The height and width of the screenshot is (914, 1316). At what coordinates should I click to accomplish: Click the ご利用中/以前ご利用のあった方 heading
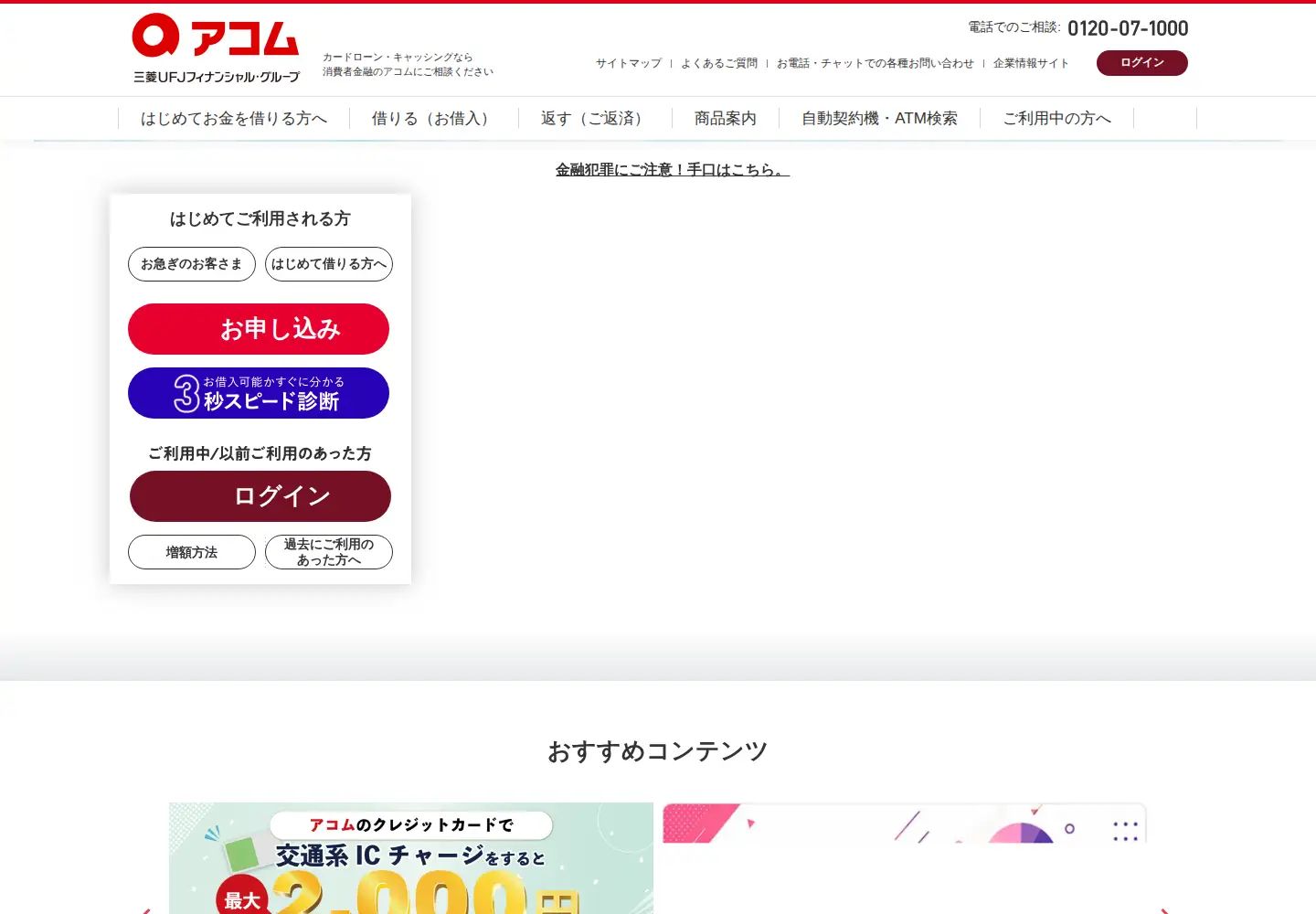[x=260, y=453]
